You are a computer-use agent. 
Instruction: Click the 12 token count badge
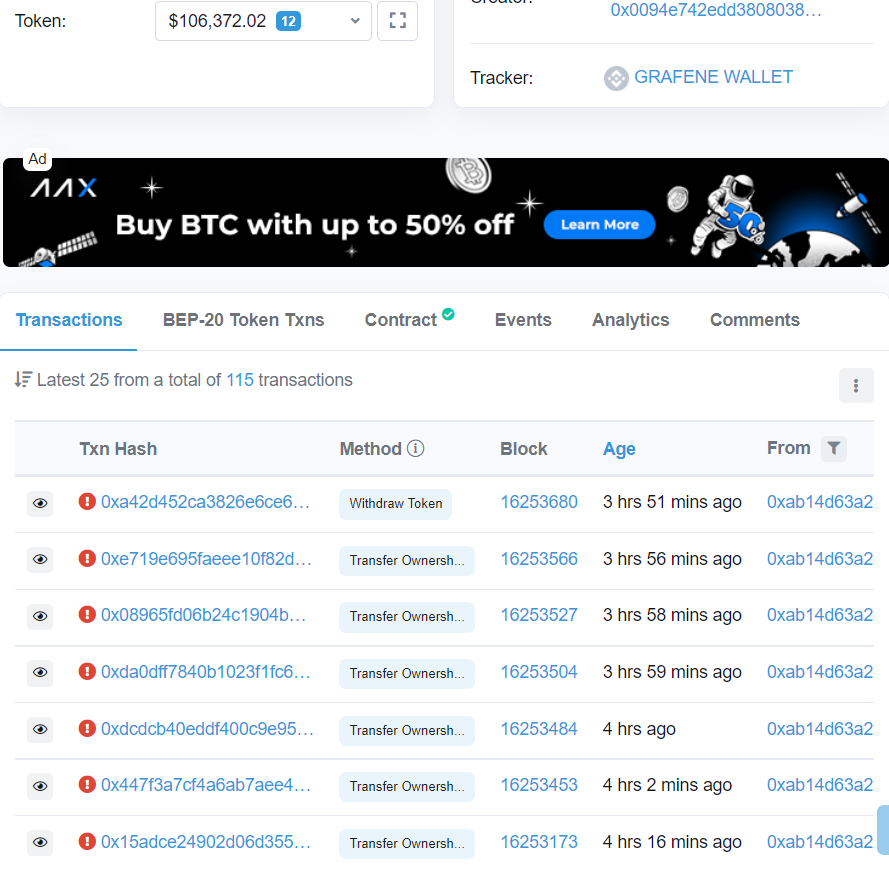tap(288, 22)
